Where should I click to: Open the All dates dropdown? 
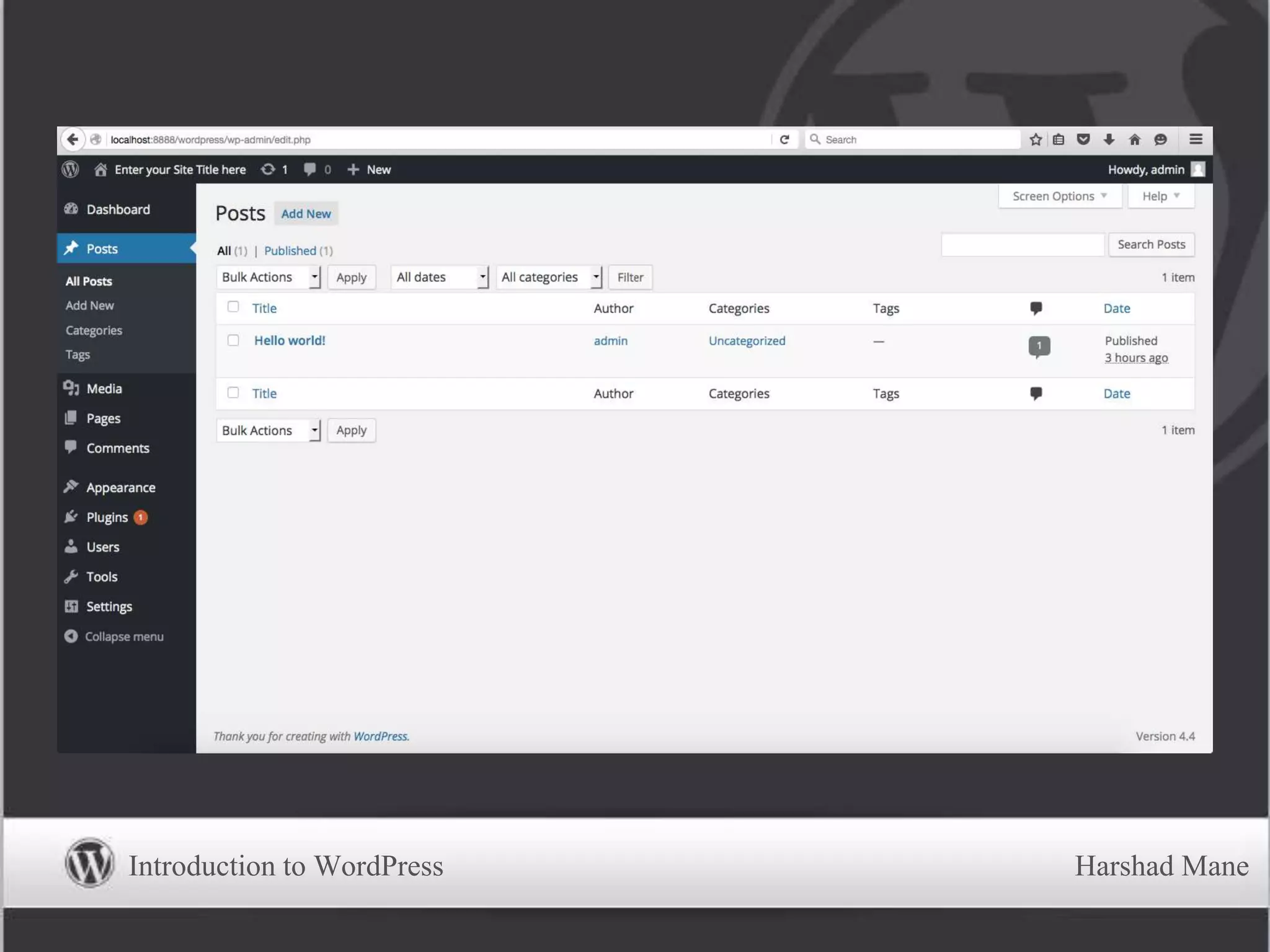pos(440,277)
